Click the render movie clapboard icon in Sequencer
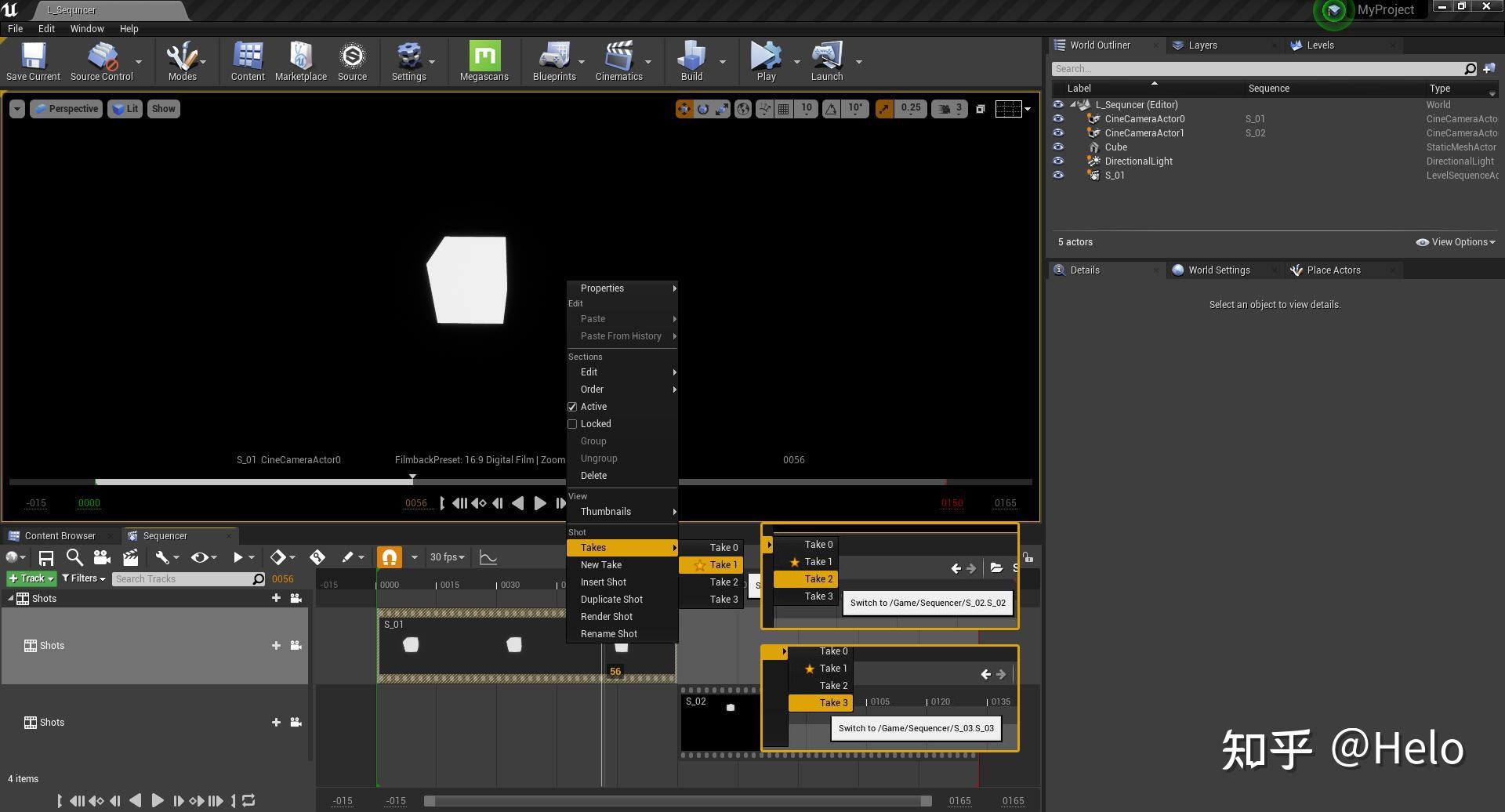This screenshot has height=812, width=1505. (x=130, y=556)
